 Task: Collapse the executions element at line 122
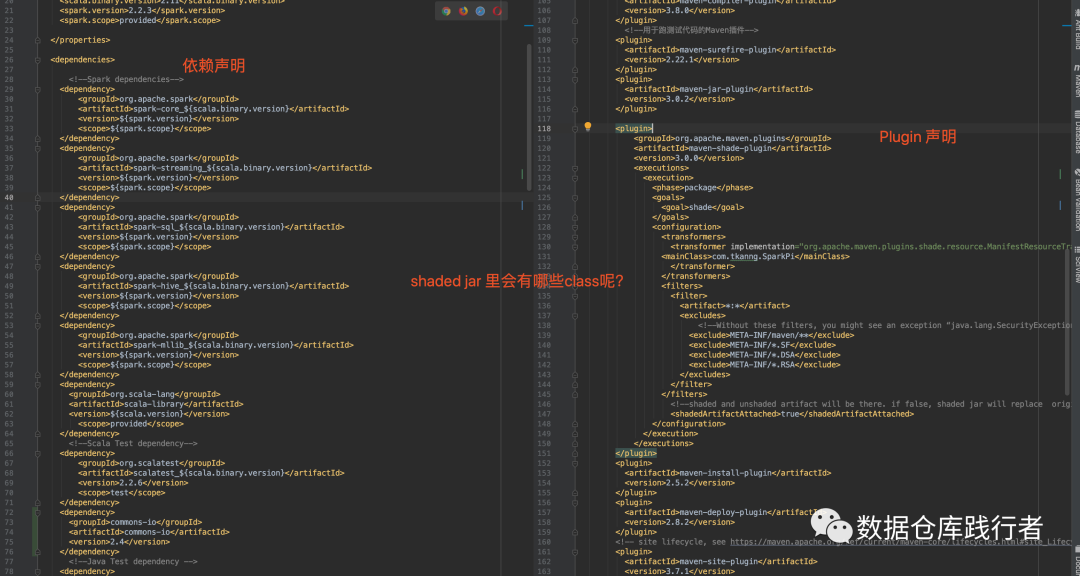click(x=574, y=168)
